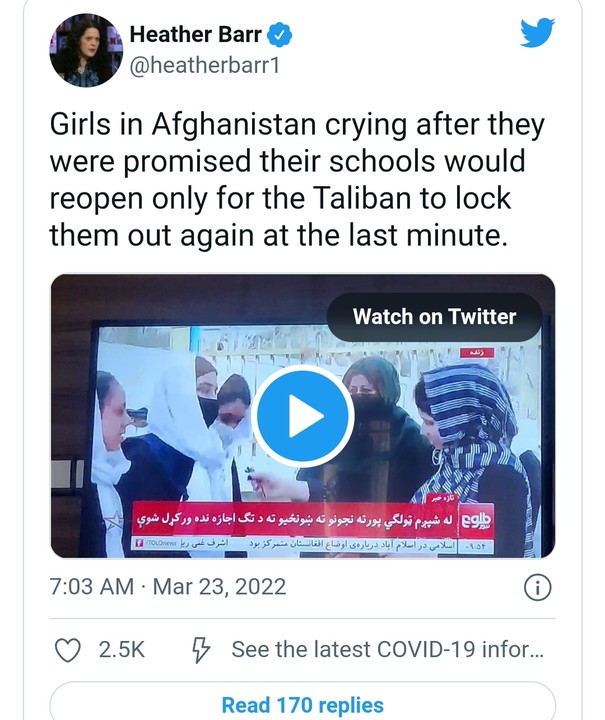Click the Watch on Twitter button

pyautogui.click(x=434, y=317)
